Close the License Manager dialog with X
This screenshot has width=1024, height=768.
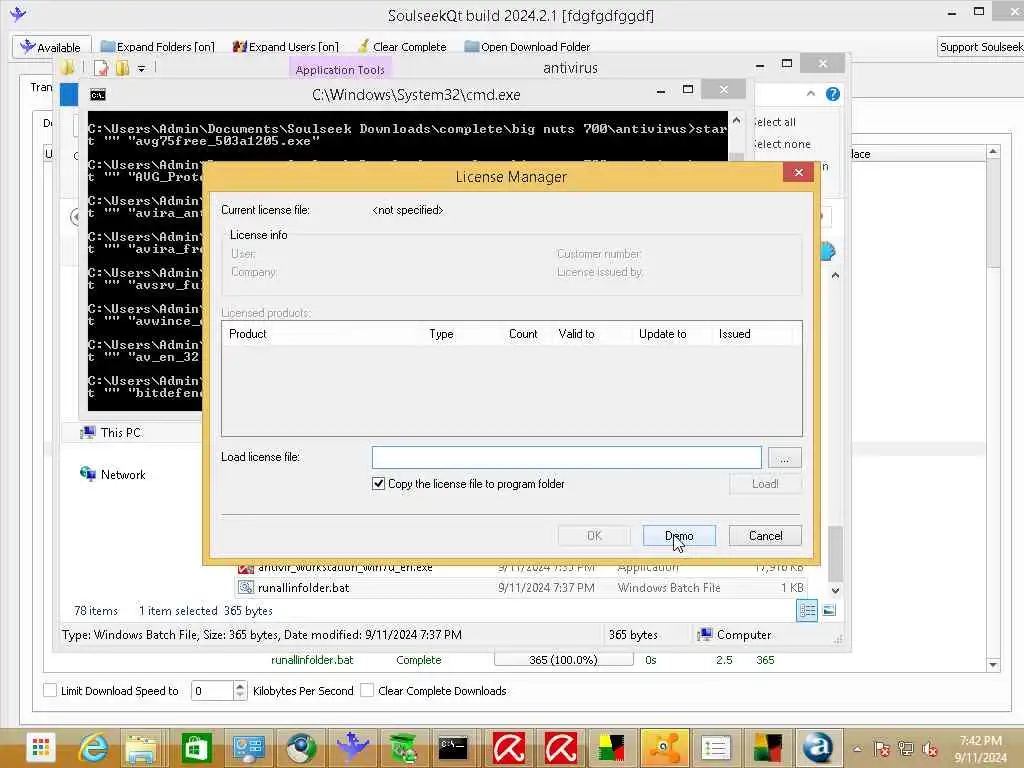tap(798, 172)
